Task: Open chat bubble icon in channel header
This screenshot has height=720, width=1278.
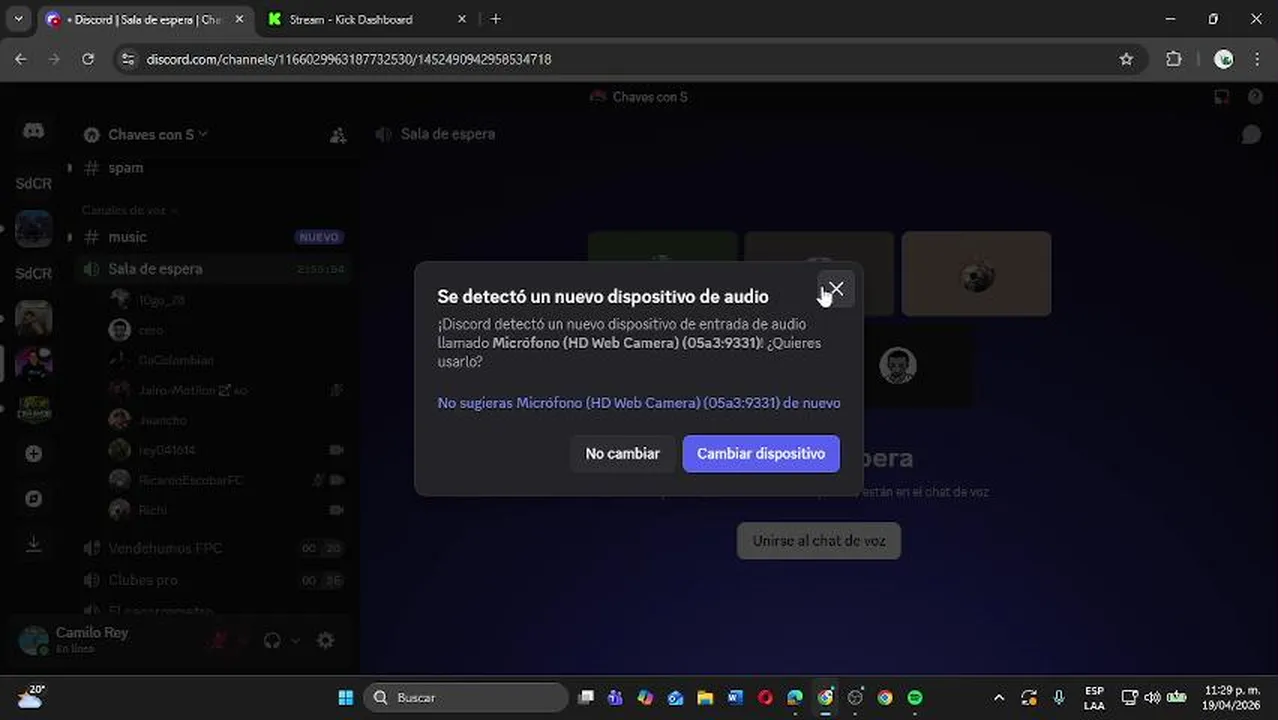Action: point(1251,134)
